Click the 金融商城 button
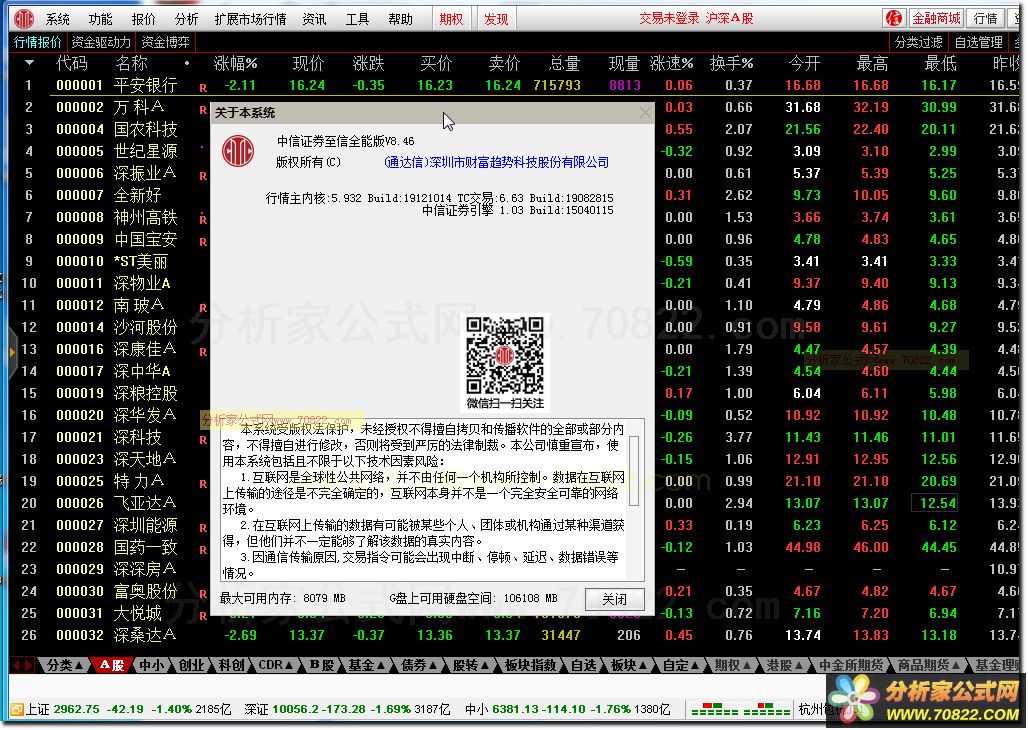This screenshot has width=1028, height=730. point(936,18)
